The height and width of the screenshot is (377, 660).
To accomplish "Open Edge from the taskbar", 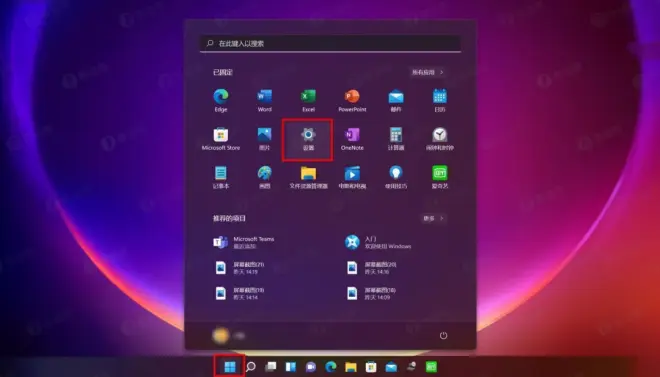I will (331, 367).
